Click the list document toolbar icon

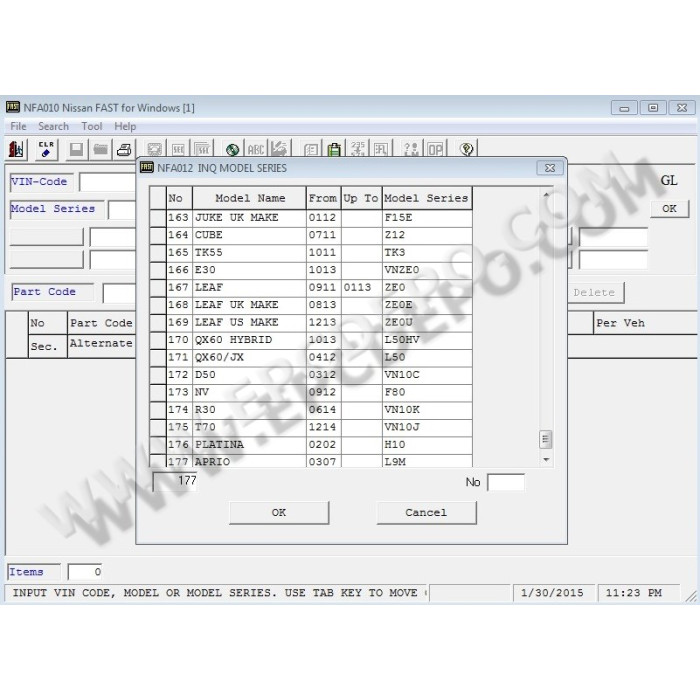pos(310,150)
